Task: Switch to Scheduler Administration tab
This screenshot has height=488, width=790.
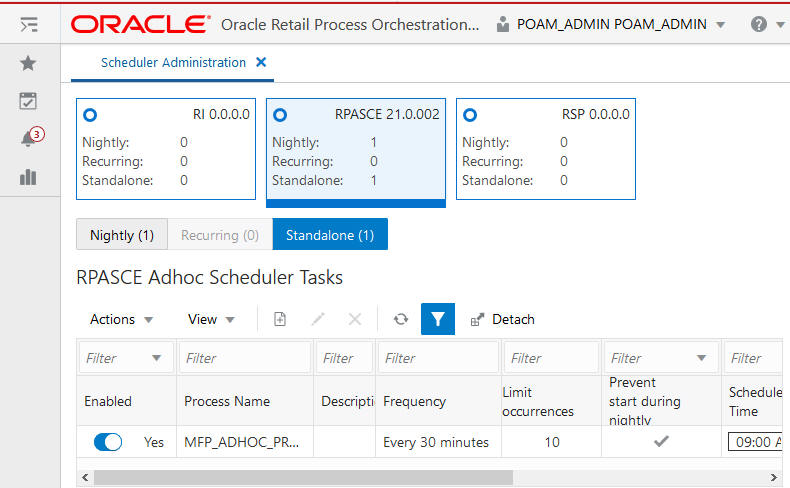Action: coord(173,62)
